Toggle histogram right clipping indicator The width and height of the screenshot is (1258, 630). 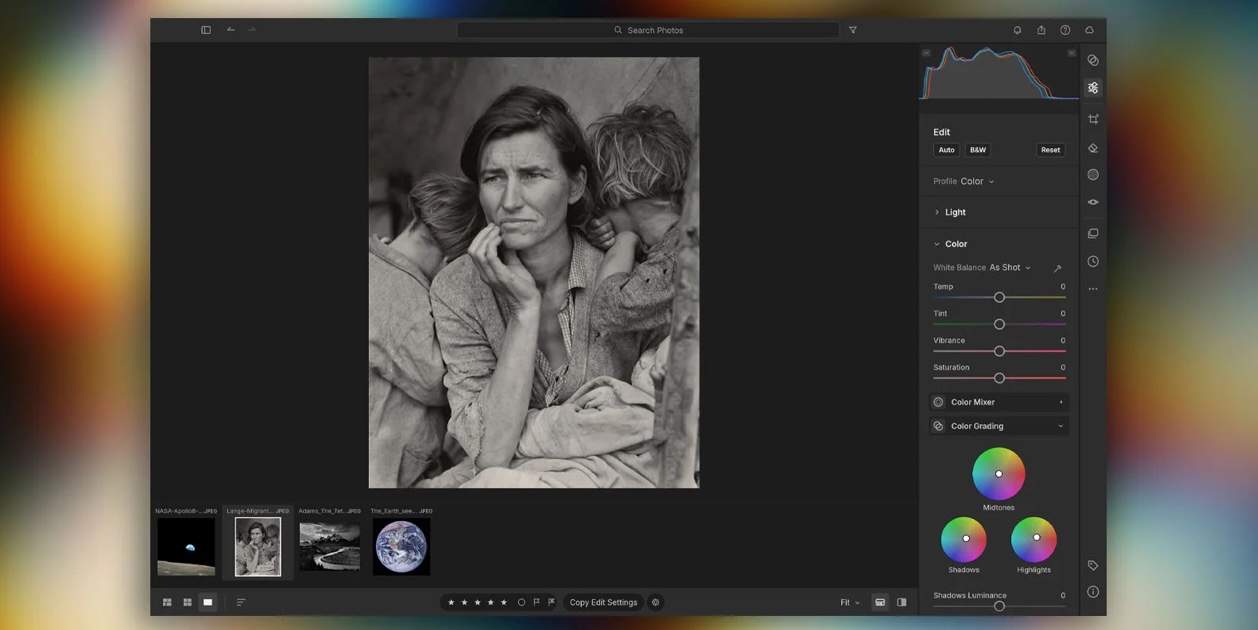tap(1072, 53)
